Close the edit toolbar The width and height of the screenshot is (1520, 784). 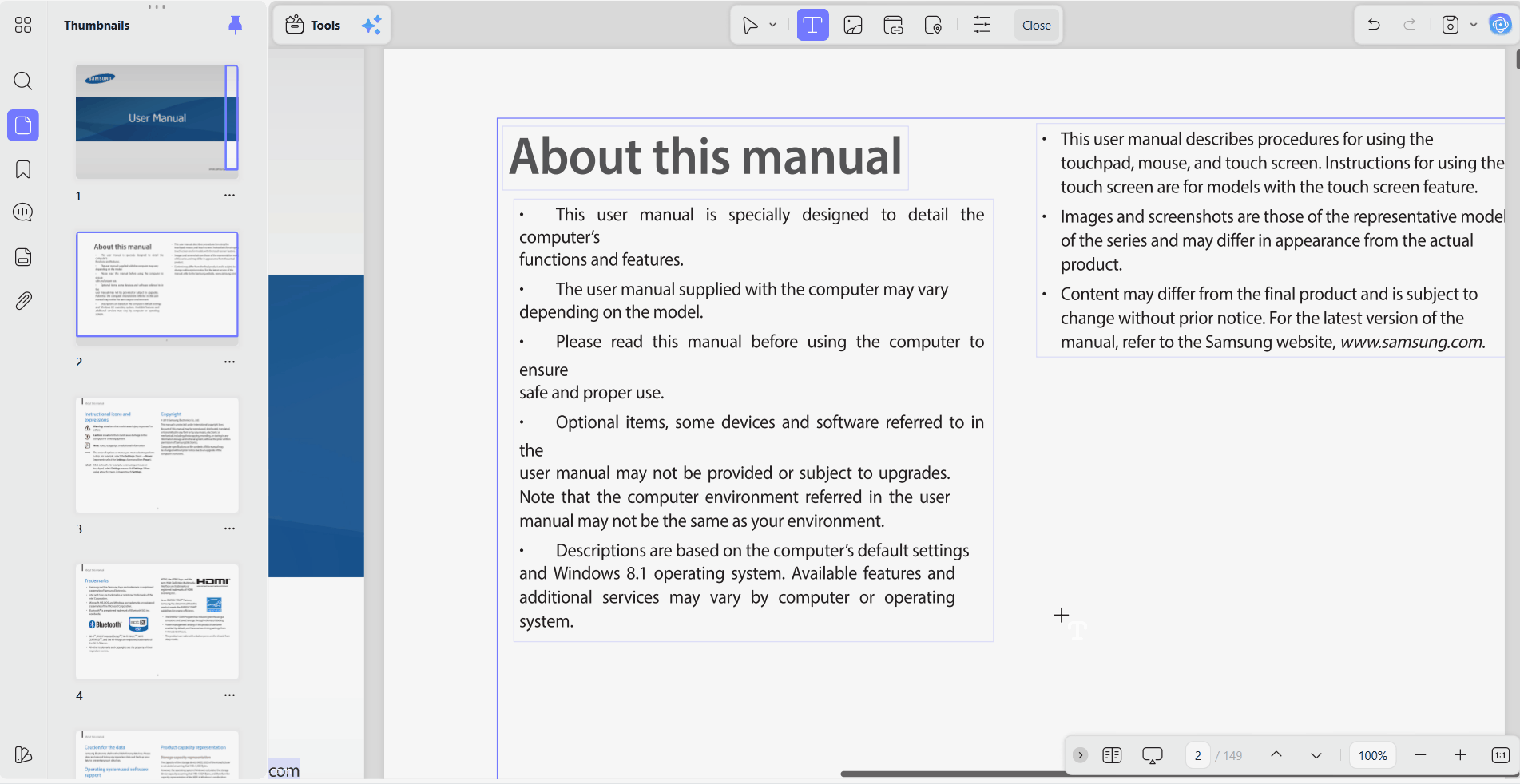1036,25
